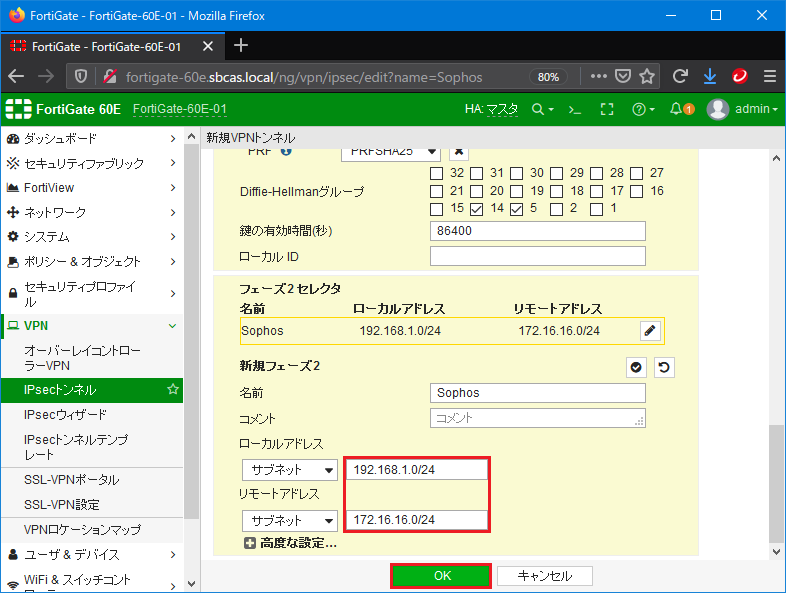Click the FortiGate-60E-01 hostname link
This screenshot has width=786, height=593.
click(180, 109)
